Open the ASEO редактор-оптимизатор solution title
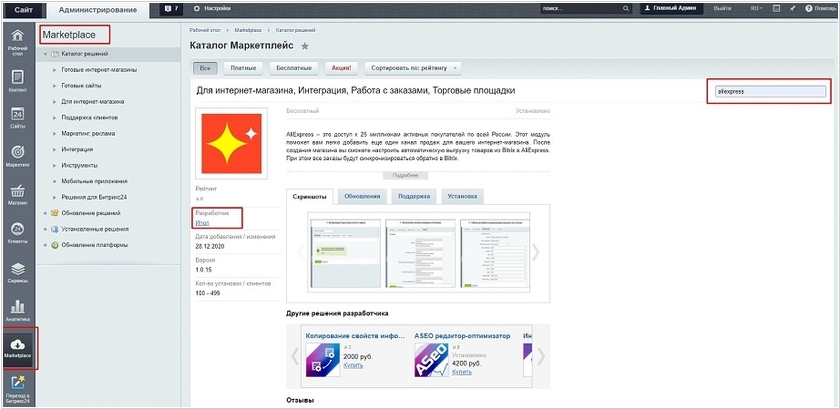840x409 pixels. pos(462,336)
